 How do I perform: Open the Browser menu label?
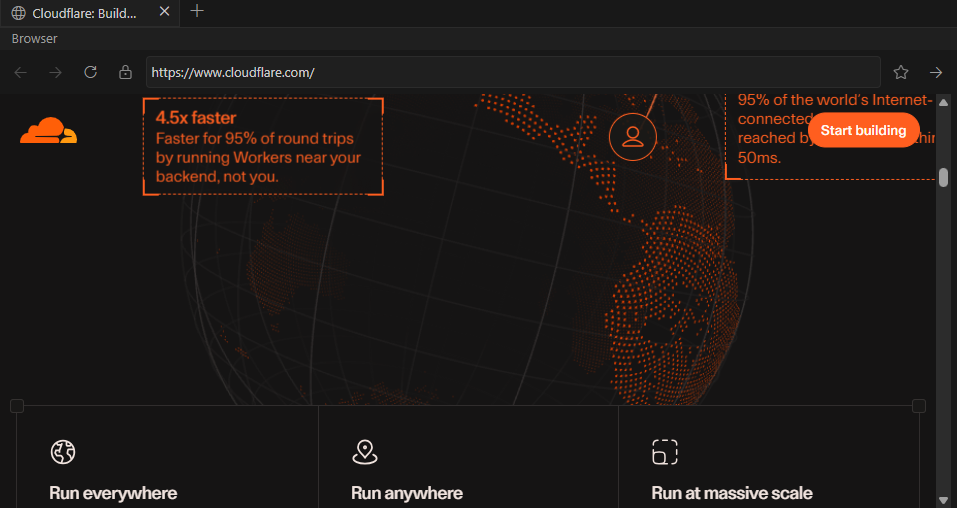coord(34,38)
